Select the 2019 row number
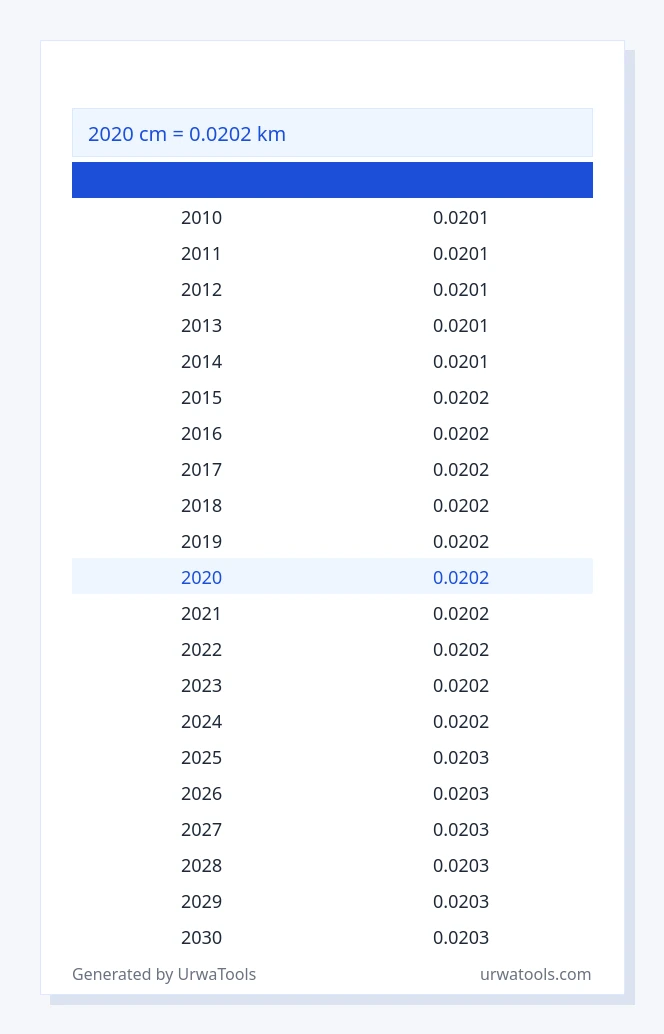This screenshot has height=1034, width=664. (x=202, y=541)
